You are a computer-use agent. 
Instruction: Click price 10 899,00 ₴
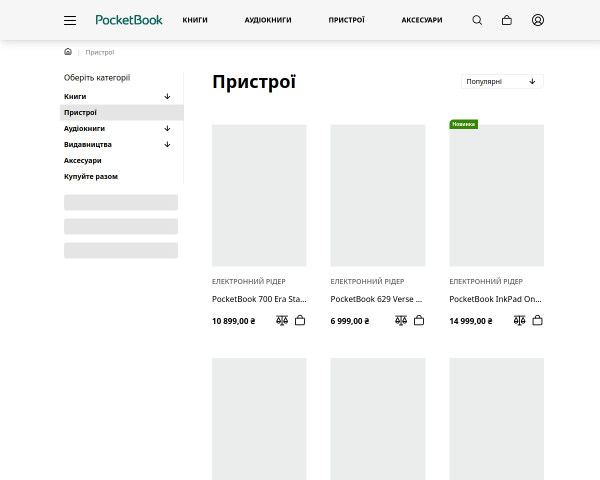pos(233,321)
